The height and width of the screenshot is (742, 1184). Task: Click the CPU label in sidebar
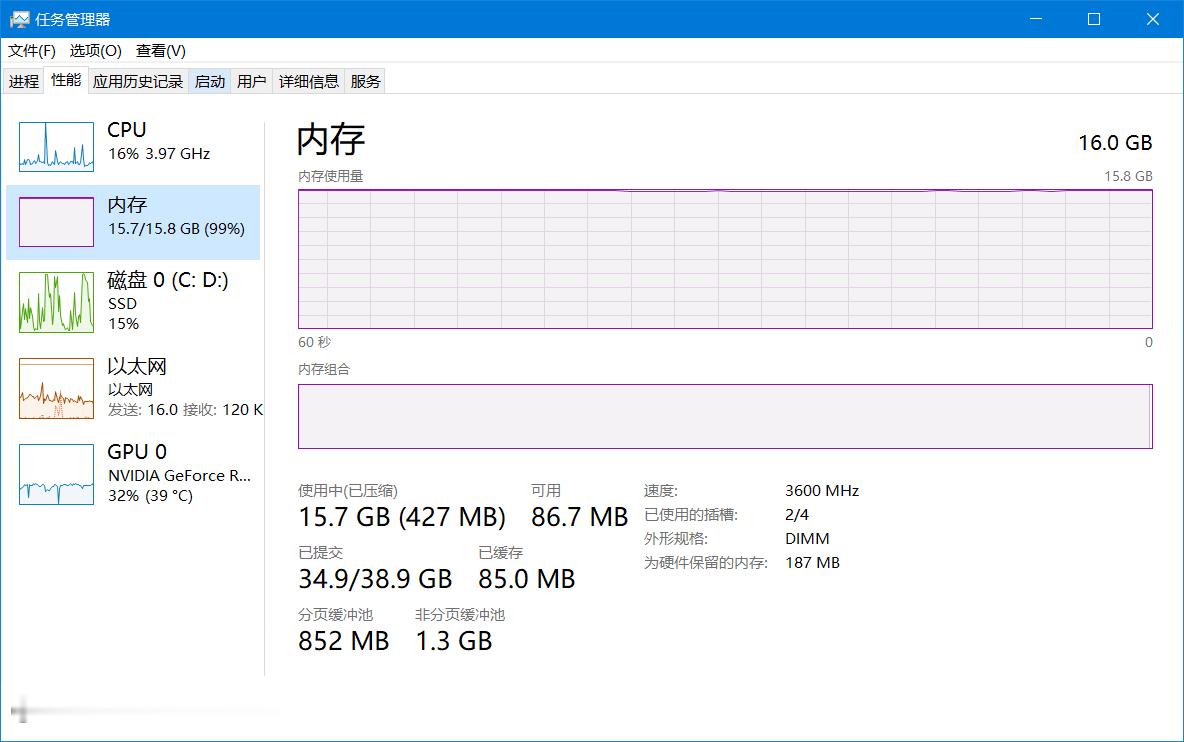click(127, 130)
